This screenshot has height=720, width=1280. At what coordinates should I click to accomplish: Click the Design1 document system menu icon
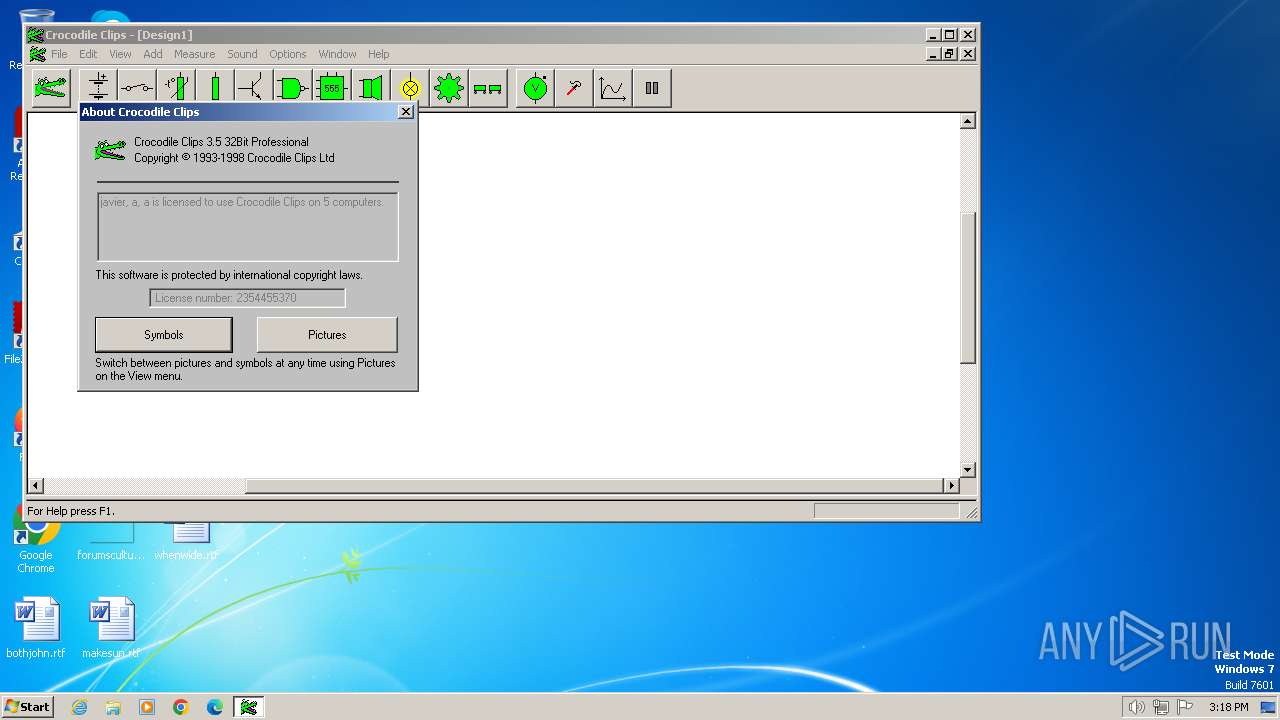point(37,54)
